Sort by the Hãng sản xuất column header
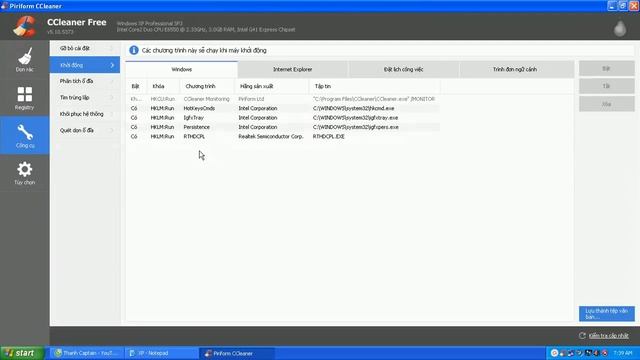 point(272,86)
